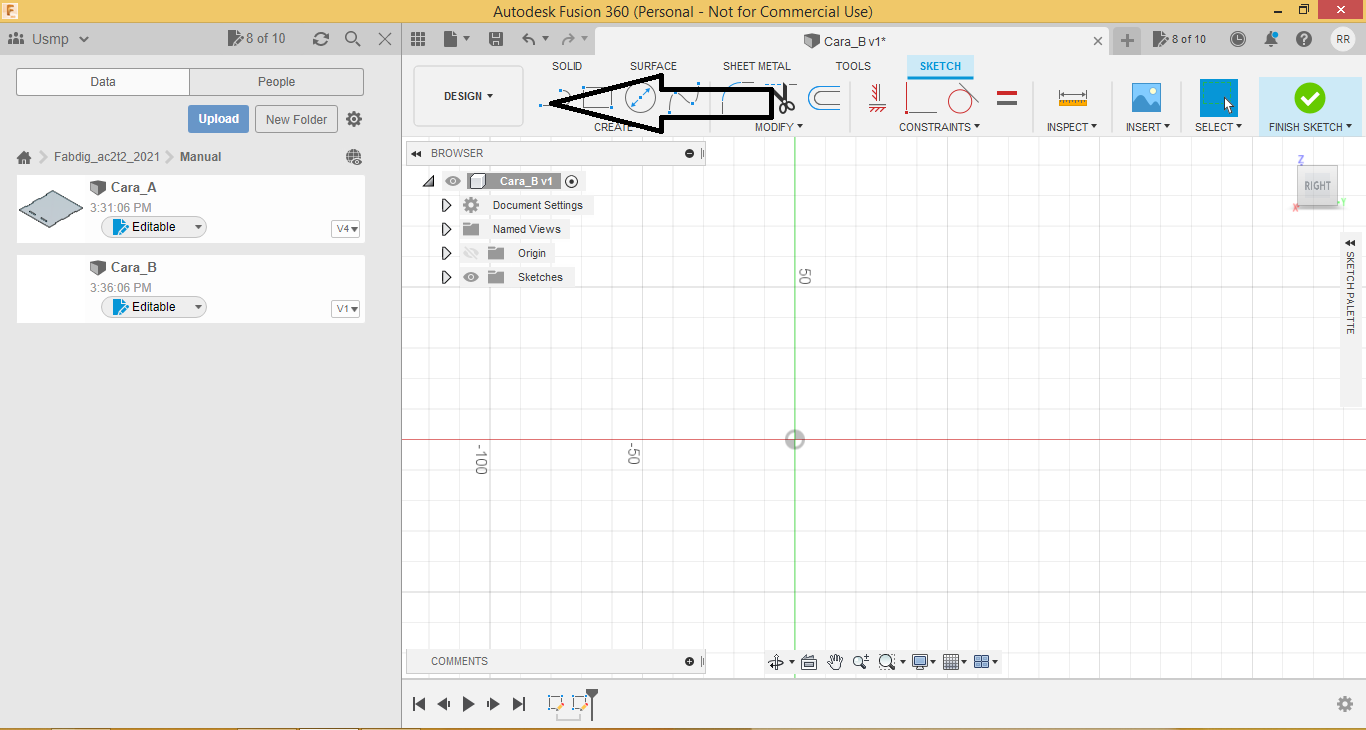Open timeline settings gear
This screenshot has width=1366, height=730.
(1345, 704)
